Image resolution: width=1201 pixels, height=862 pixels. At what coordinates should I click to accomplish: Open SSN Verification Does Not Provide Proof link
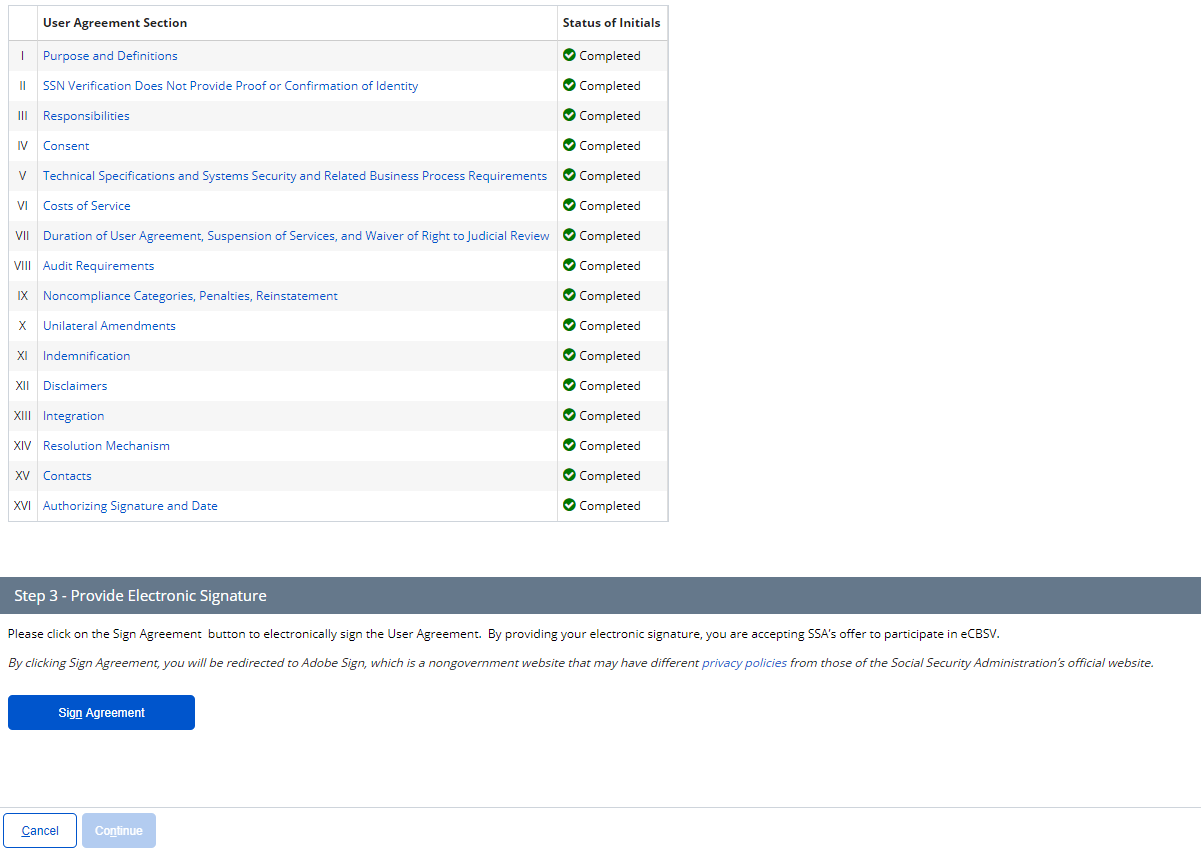230,86
